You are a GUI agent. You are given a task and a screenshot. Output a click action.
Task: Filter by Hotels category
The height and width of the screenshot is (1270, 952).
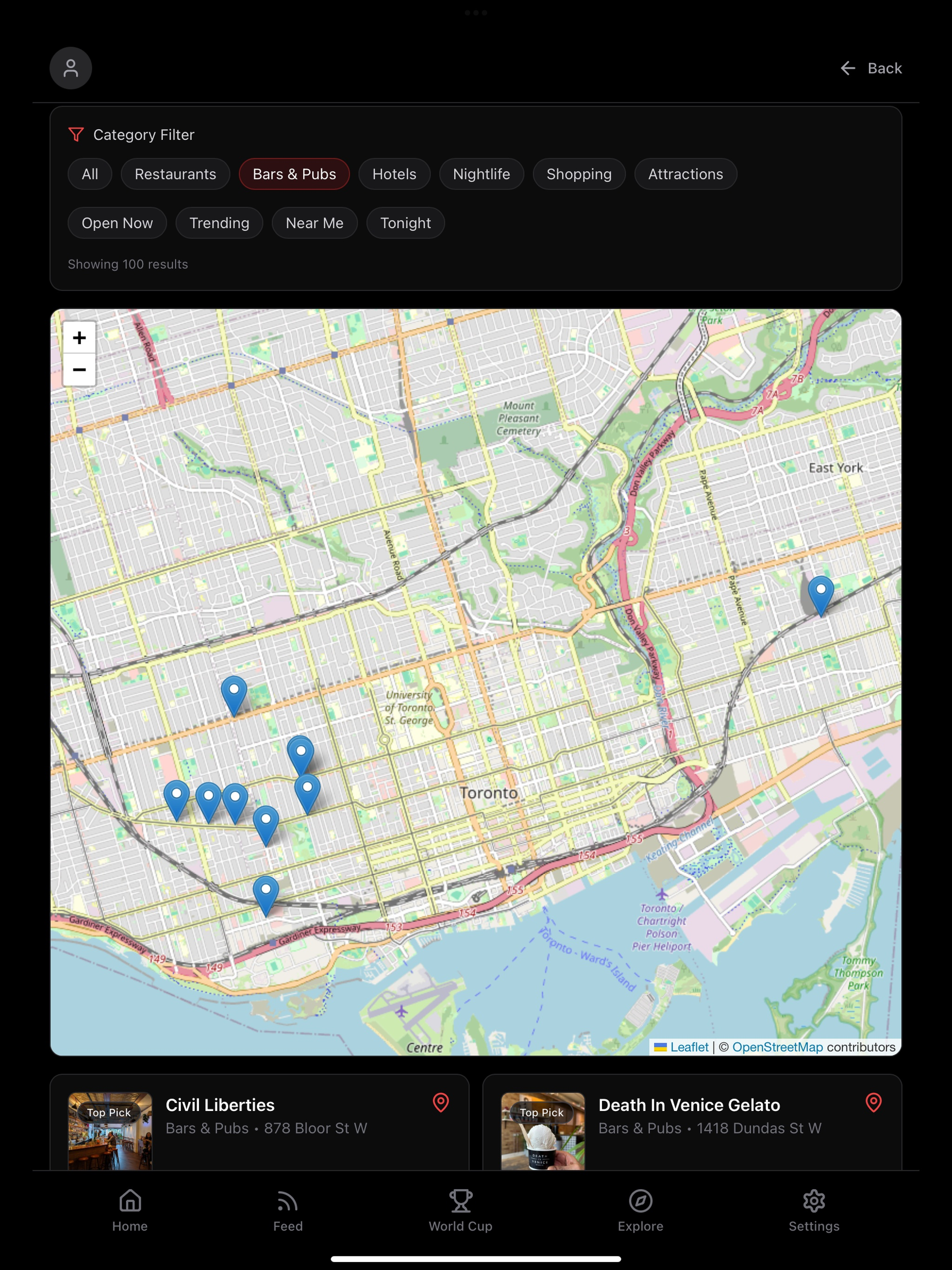[394, 174]
